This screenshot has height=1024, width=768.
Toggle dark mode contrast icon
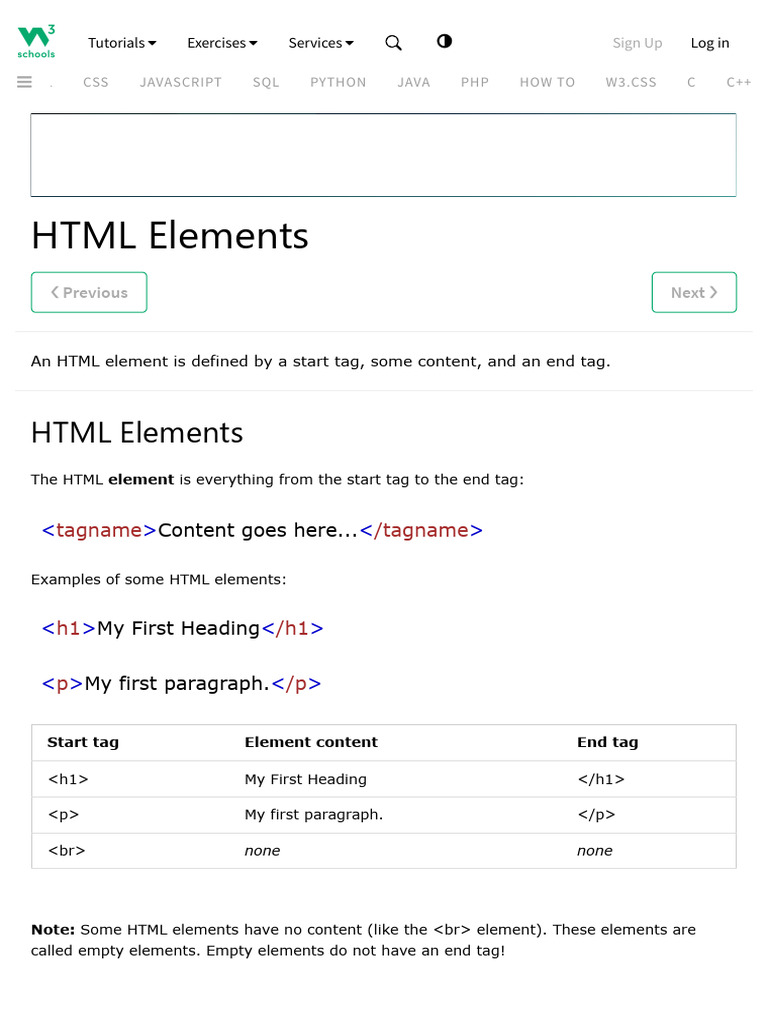(444, 41)
